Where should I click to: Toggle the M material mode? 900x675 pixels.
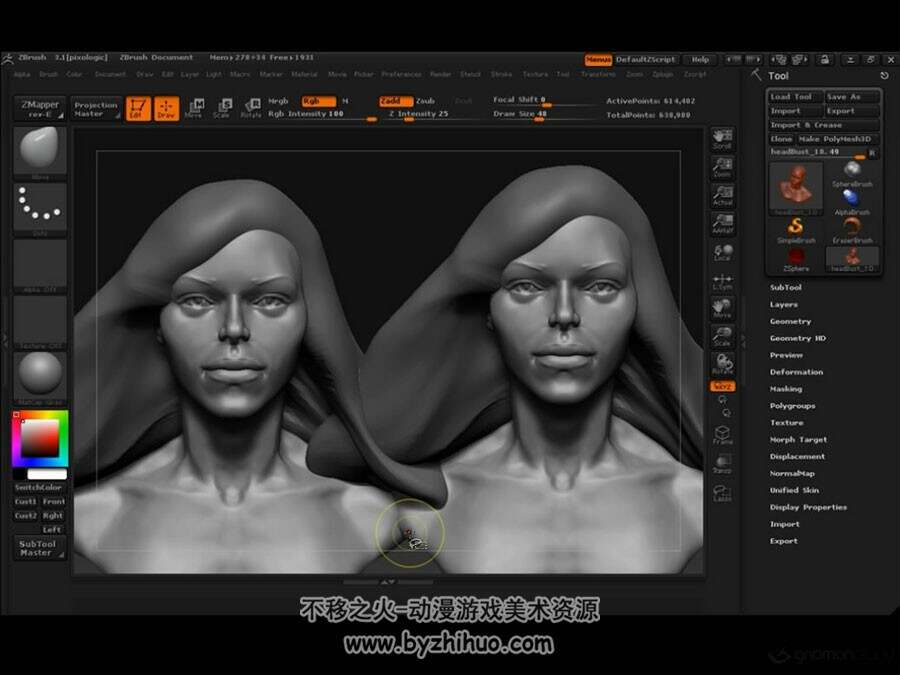[346, 101]
